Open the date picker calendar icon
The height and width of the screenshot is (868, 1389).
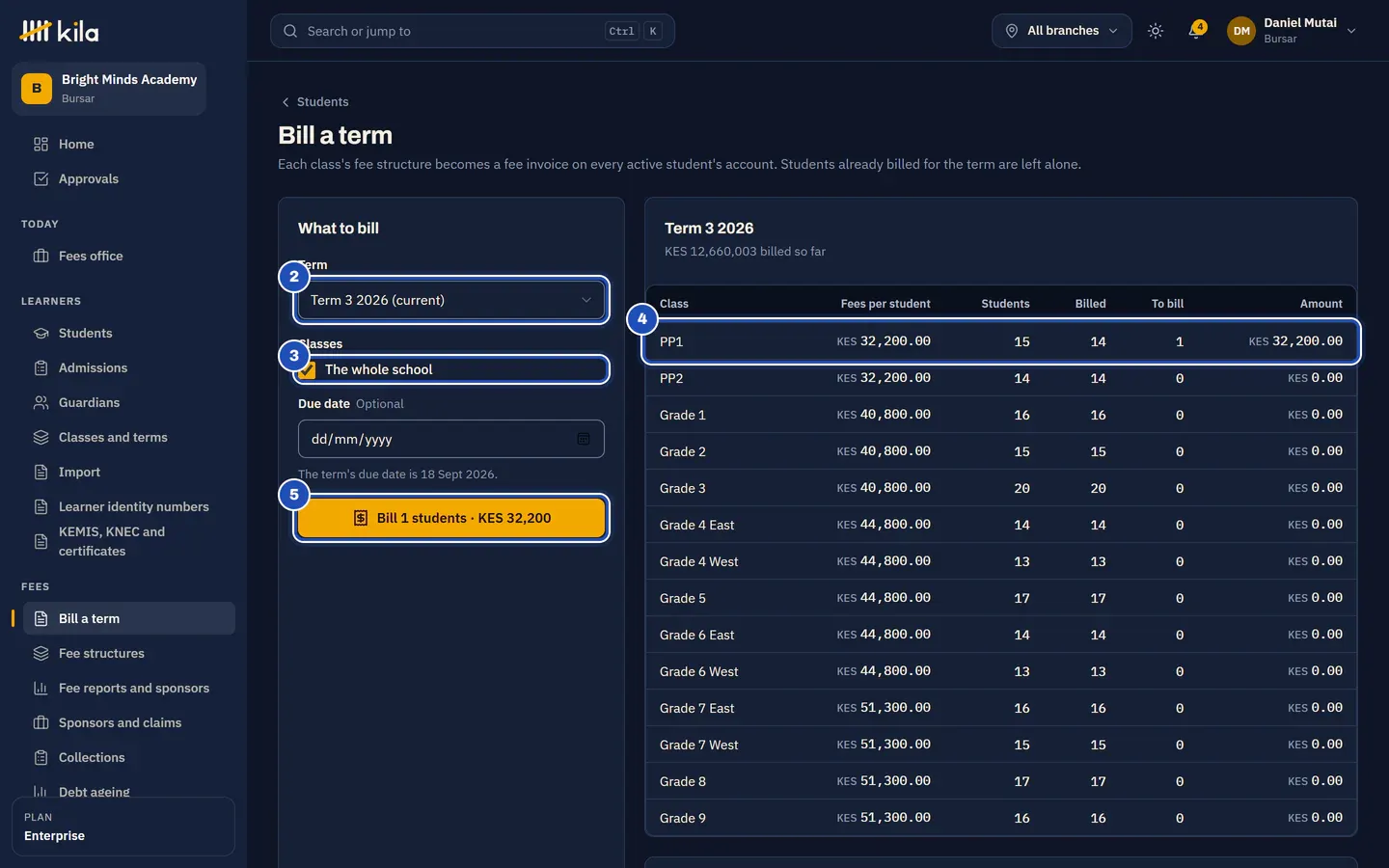click(584, 439)
